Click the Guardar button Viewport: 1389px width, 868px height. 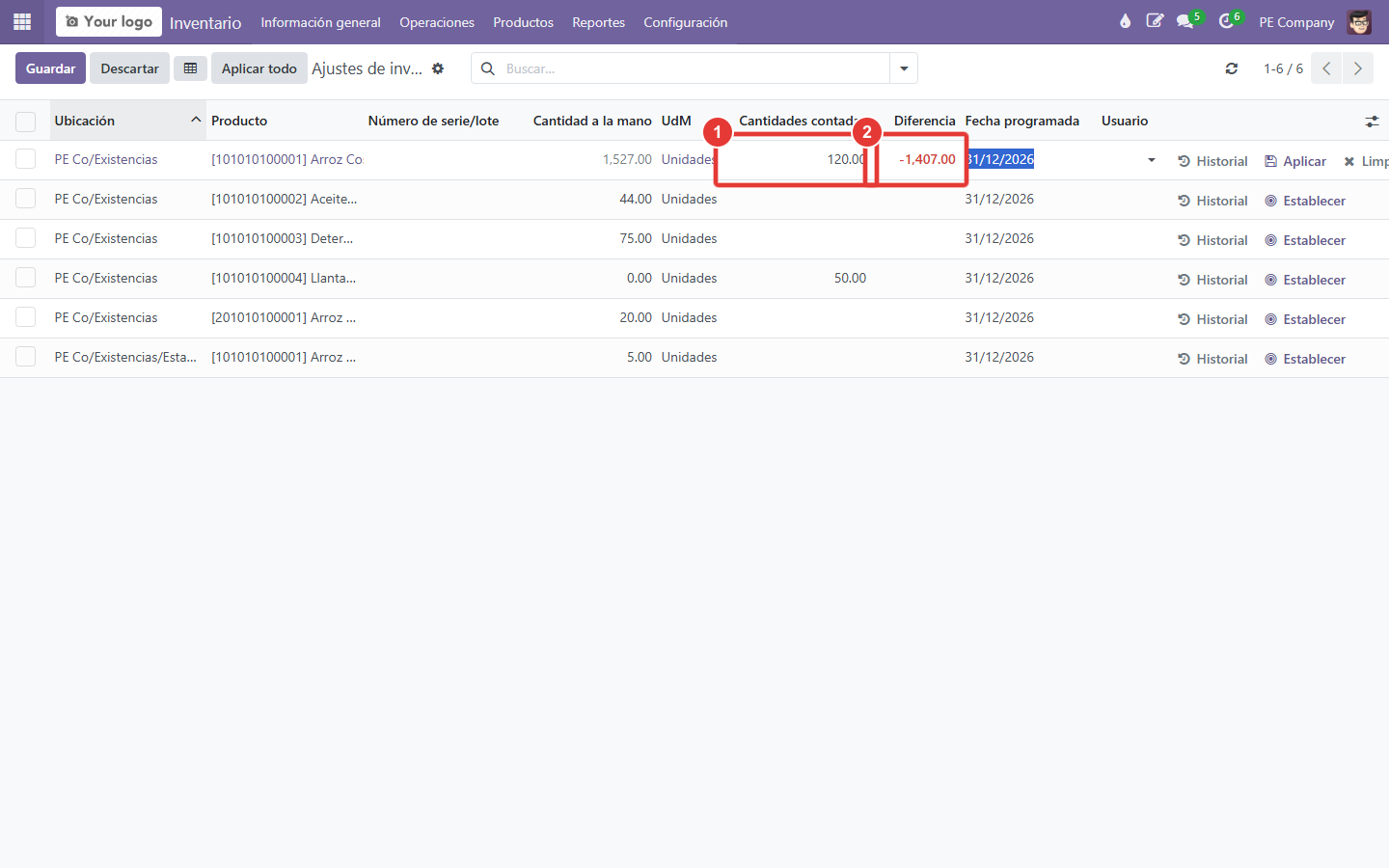[51, 68]
